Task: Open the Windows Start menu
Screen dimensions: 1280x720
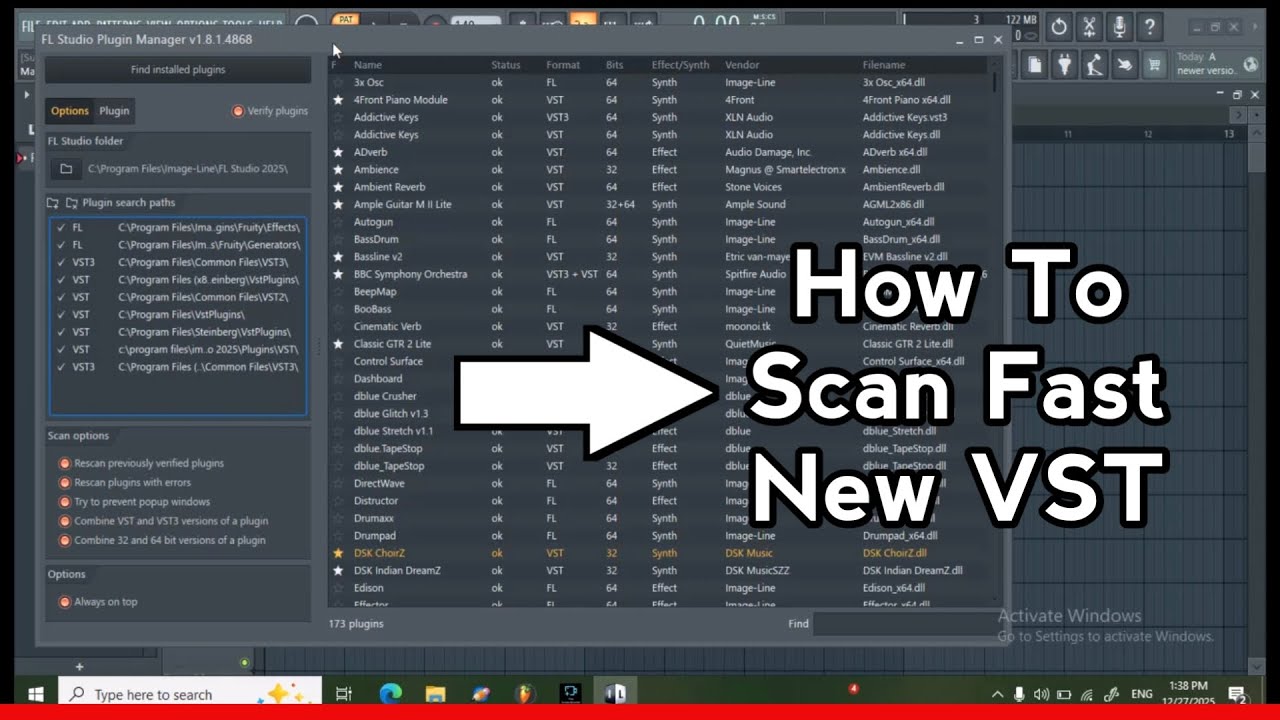Action: (x=36, y=694)
